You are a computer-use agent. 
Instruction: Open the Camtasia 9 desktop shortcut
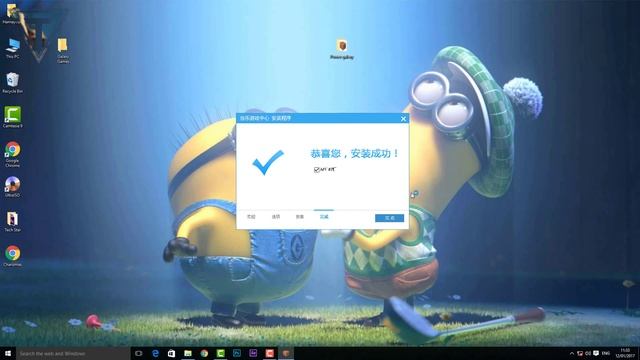point(13,117)
